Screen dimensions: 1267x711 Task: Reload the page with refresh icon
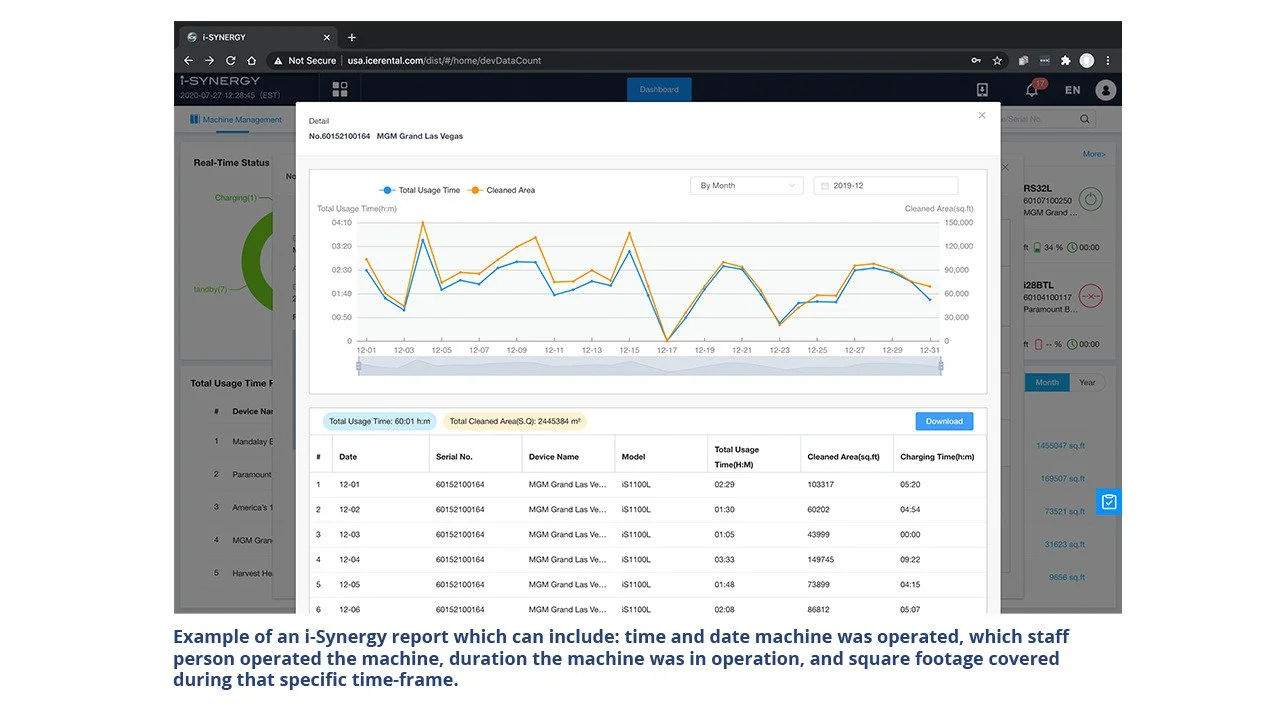(230, 61)
